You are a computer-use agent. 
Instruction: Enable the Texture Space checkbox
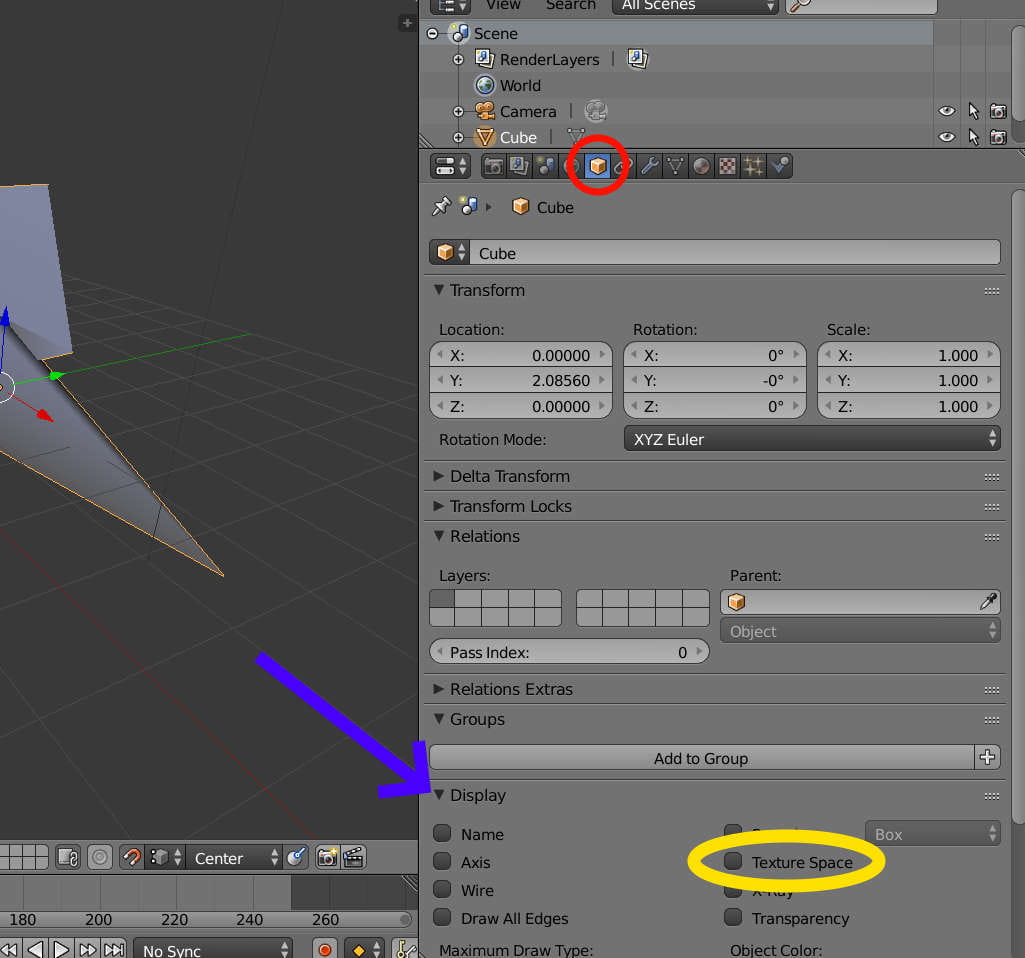[734, 861]
